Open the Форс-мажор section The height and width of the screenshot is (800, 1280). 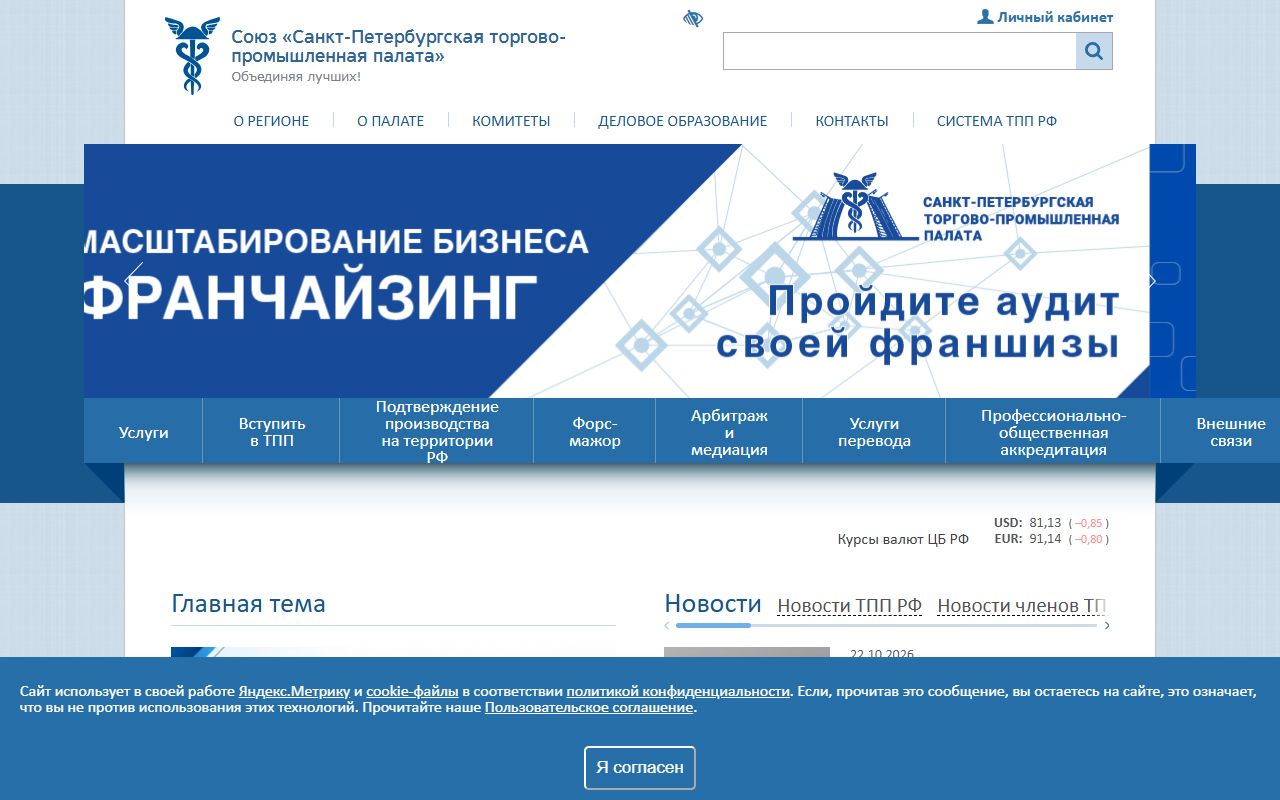point(595,432)
